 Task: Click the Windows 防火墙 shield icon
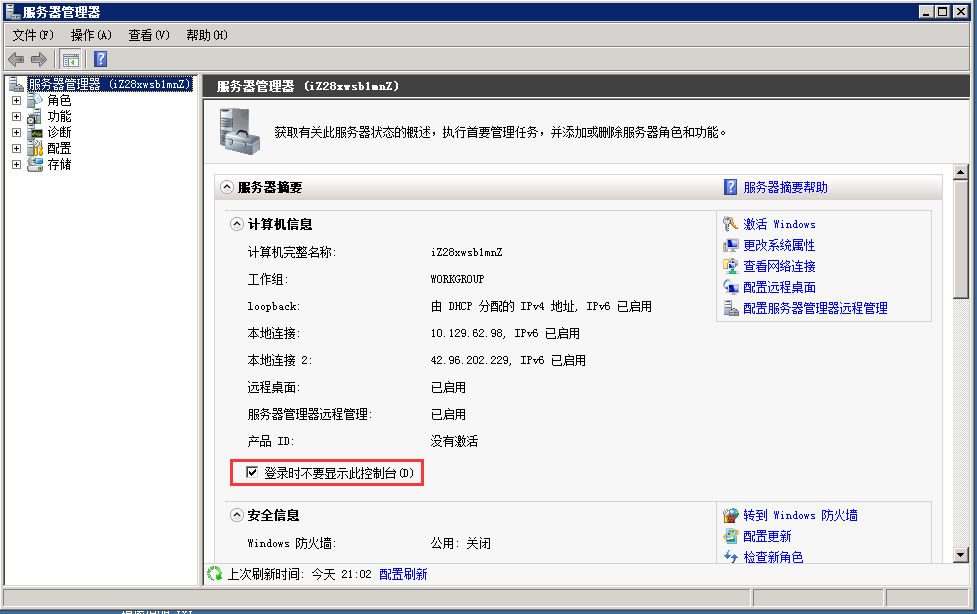tap(728, 515)
